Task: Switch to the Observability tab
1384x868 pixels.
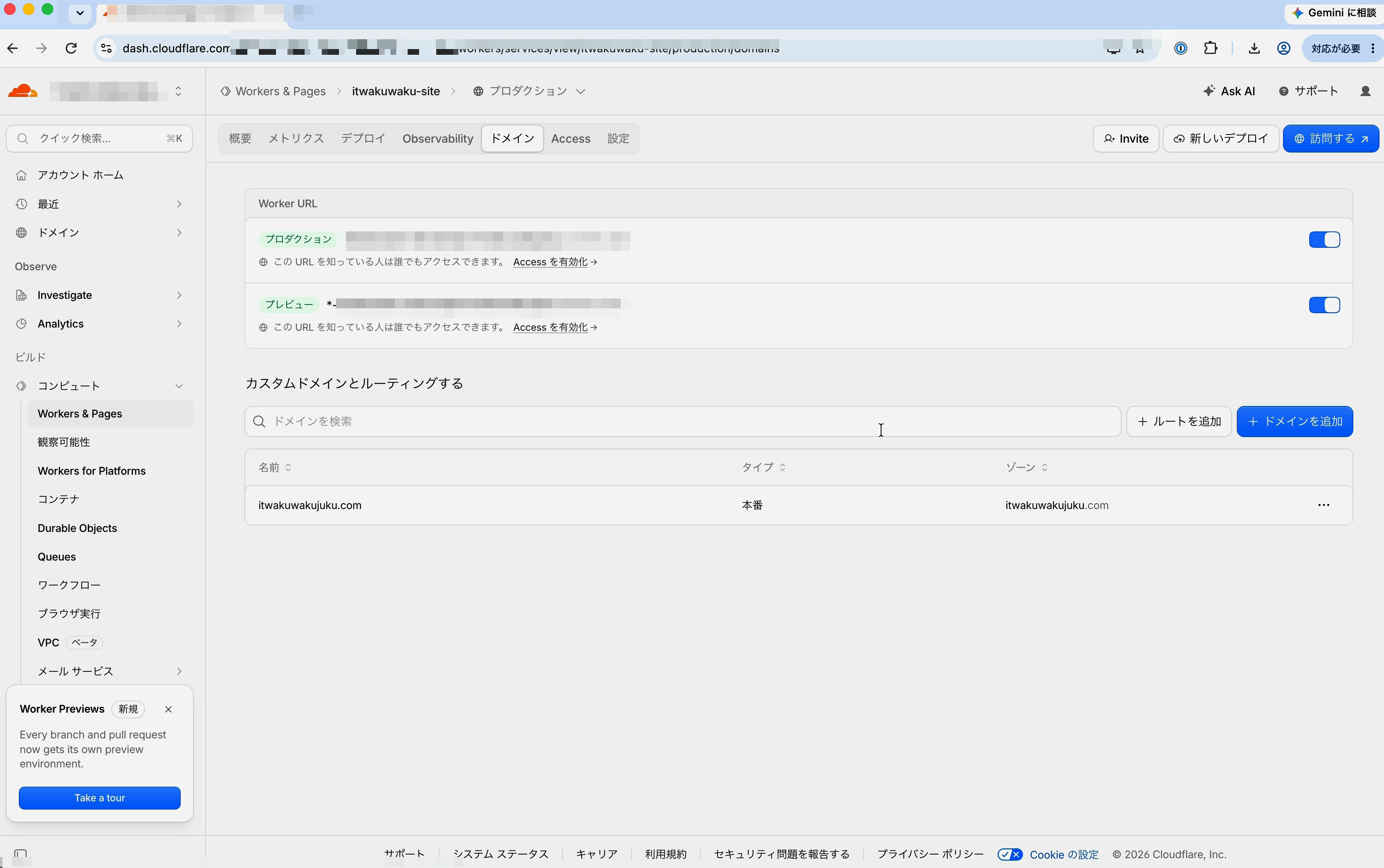Action: [x=437, y=138]
